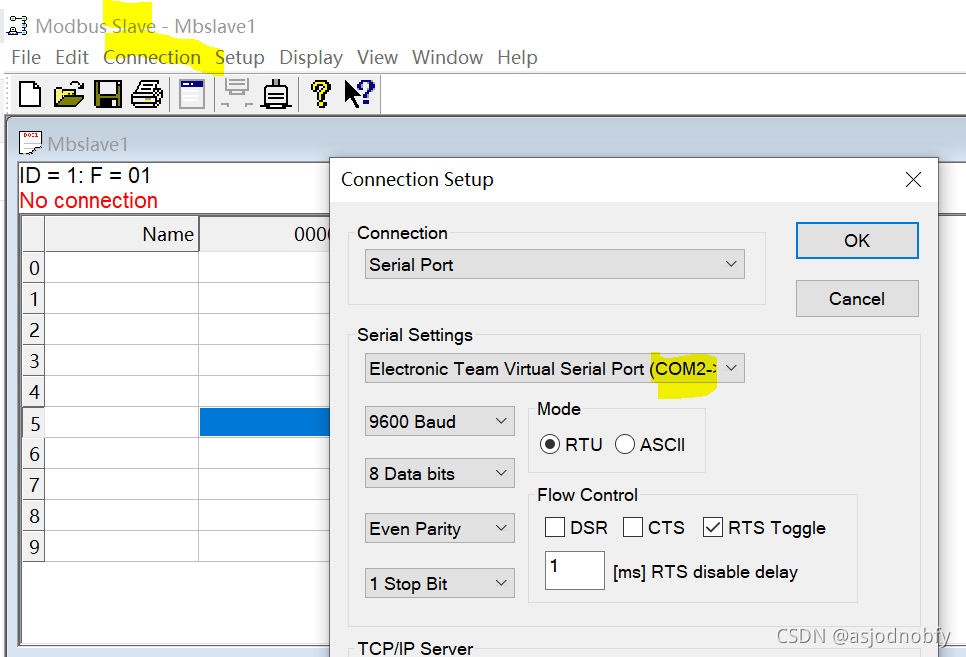This screenshot has height=657, width=966.
Task: Enable the DSR flow control checkbox
Action: 555,528
